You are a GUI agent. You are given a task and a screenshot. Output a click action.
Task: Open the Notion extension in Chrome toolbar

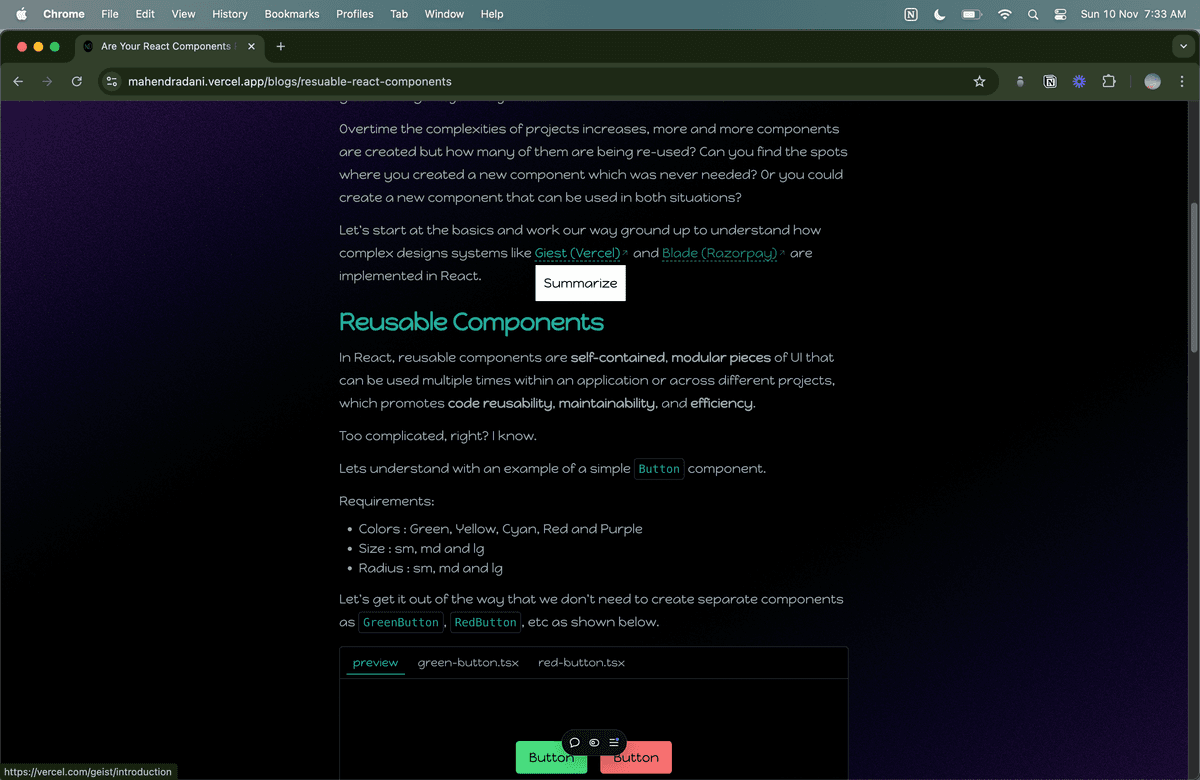coord(1049,82)
